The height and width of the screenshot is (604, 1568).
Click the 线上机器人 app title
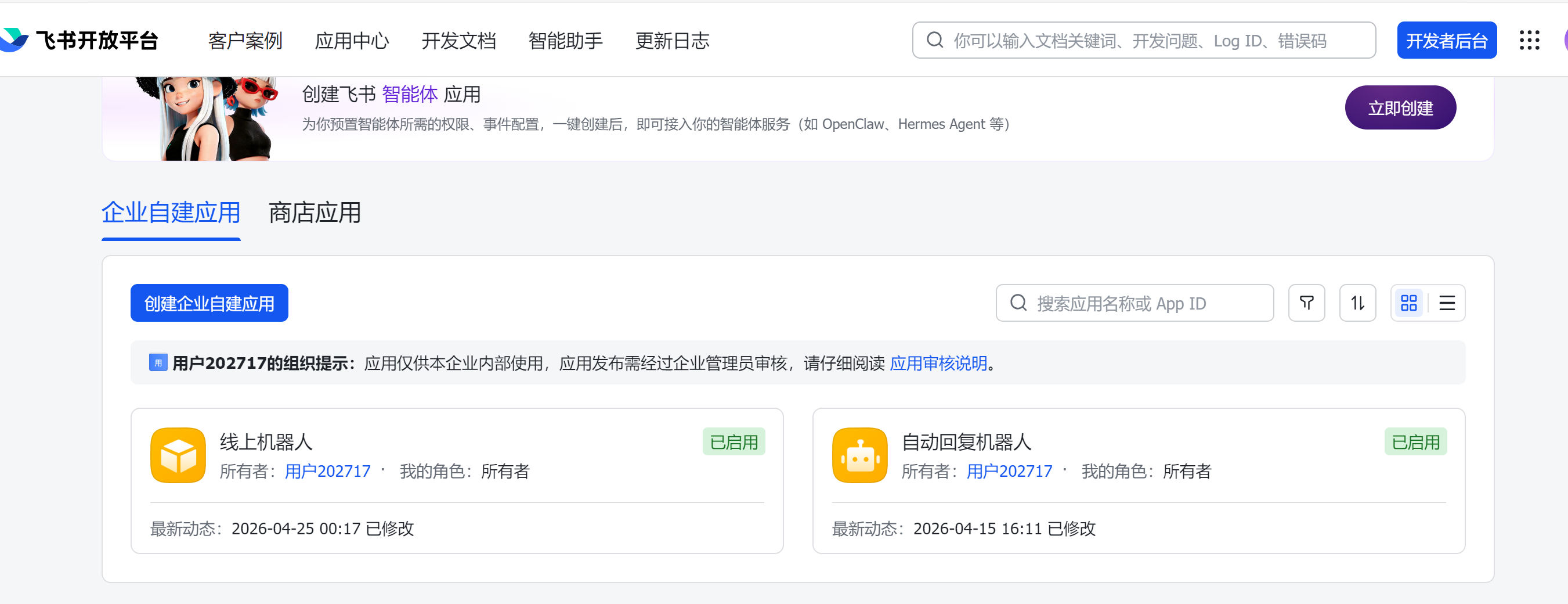[266, 442]
